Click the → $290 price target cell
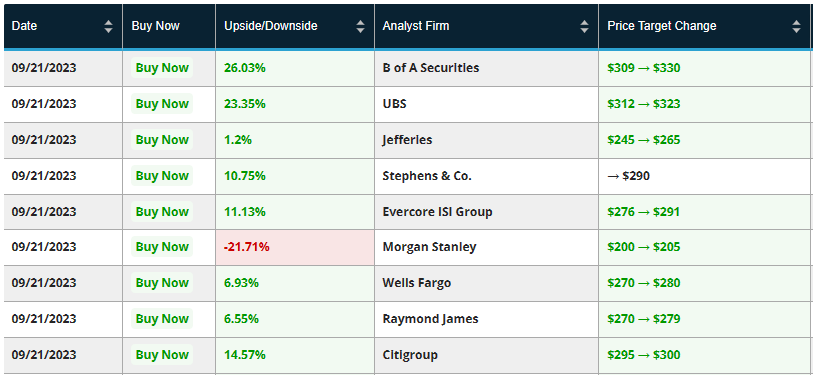The image size is (813, 375). click(704, 176)
